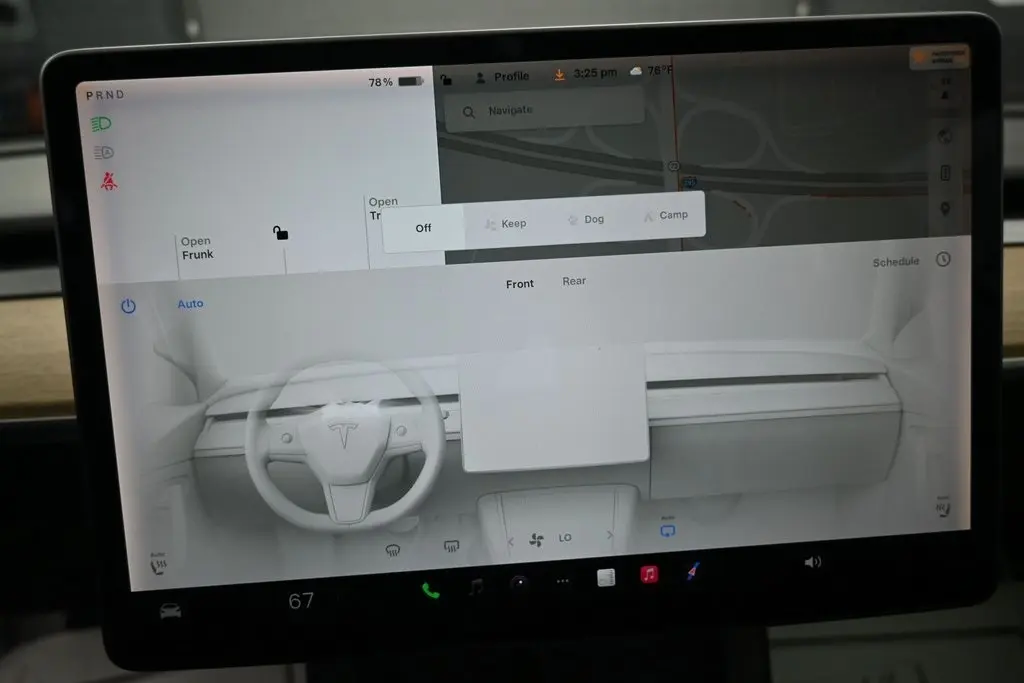Tap the download update icon

pos(558,75)
